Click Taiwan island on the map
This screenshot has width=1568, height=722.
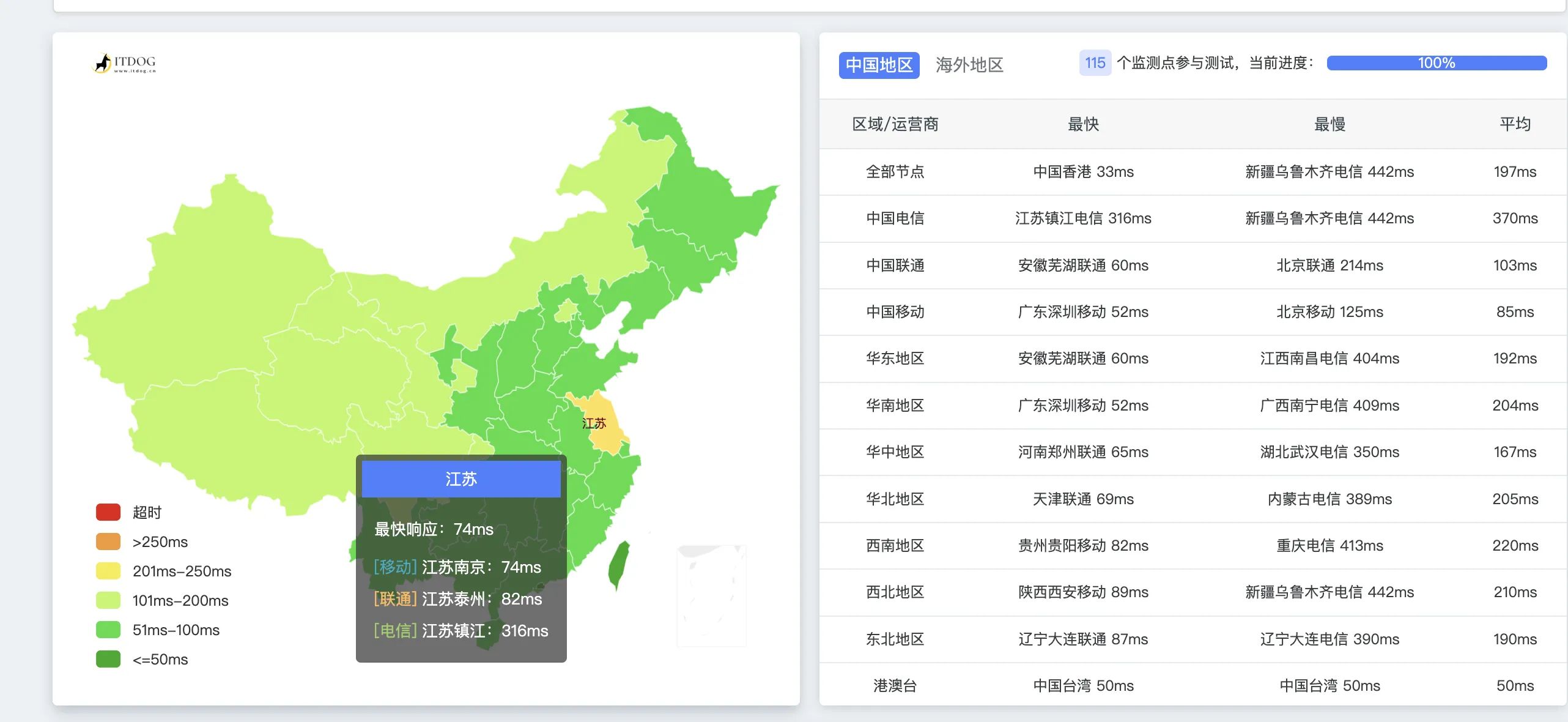click(619, 564)
